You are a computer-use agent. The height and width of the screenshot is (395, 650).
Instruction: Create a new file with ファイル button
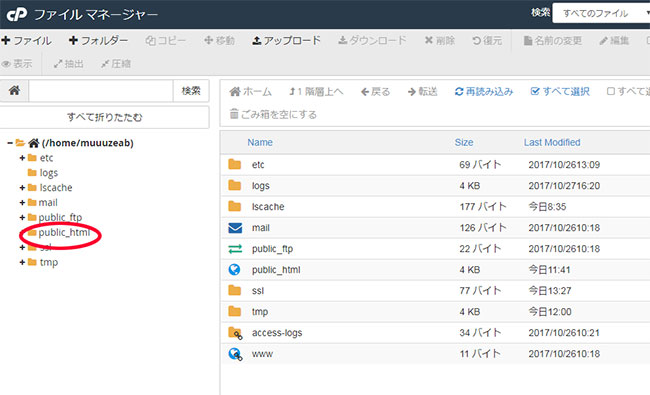[x=27, y=41]
